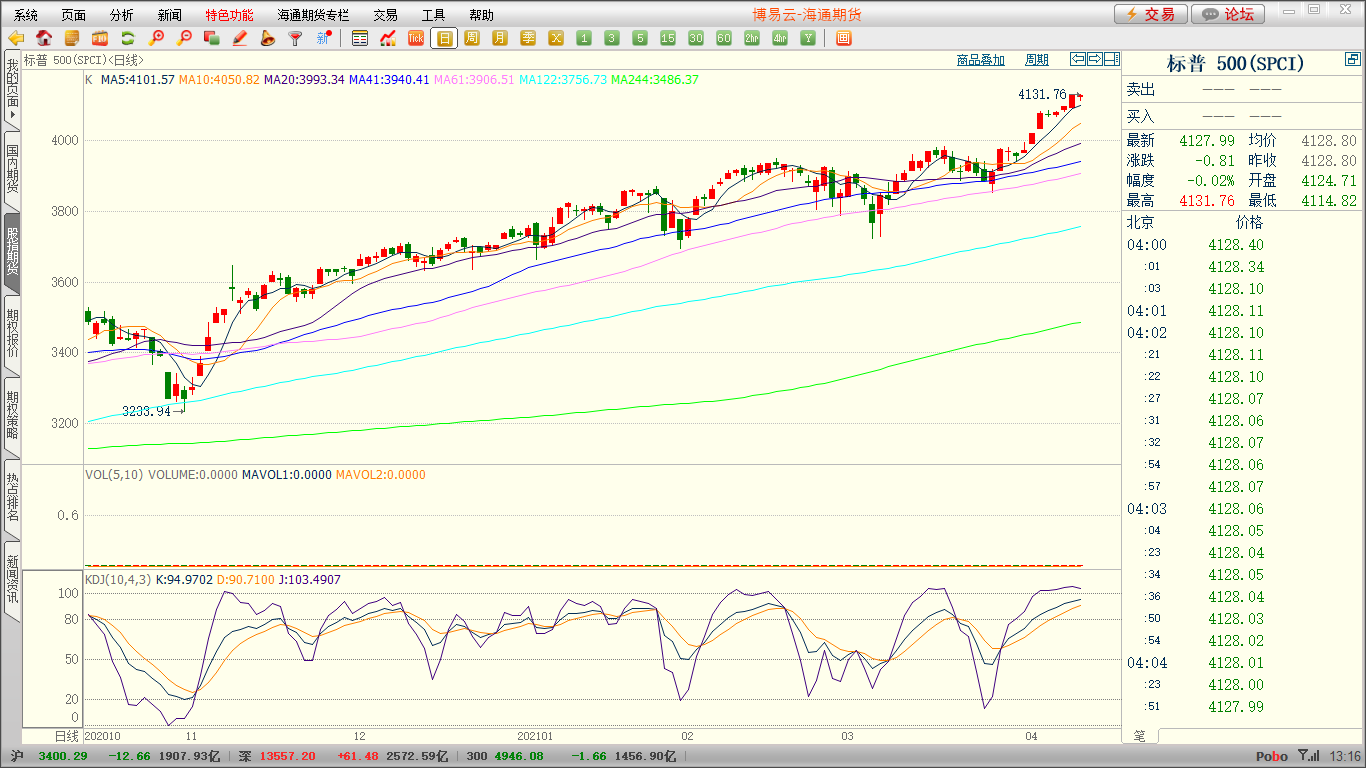Open the 分析 menu
Viewport: 1366px width, 768px height.
tap(122, 15)
